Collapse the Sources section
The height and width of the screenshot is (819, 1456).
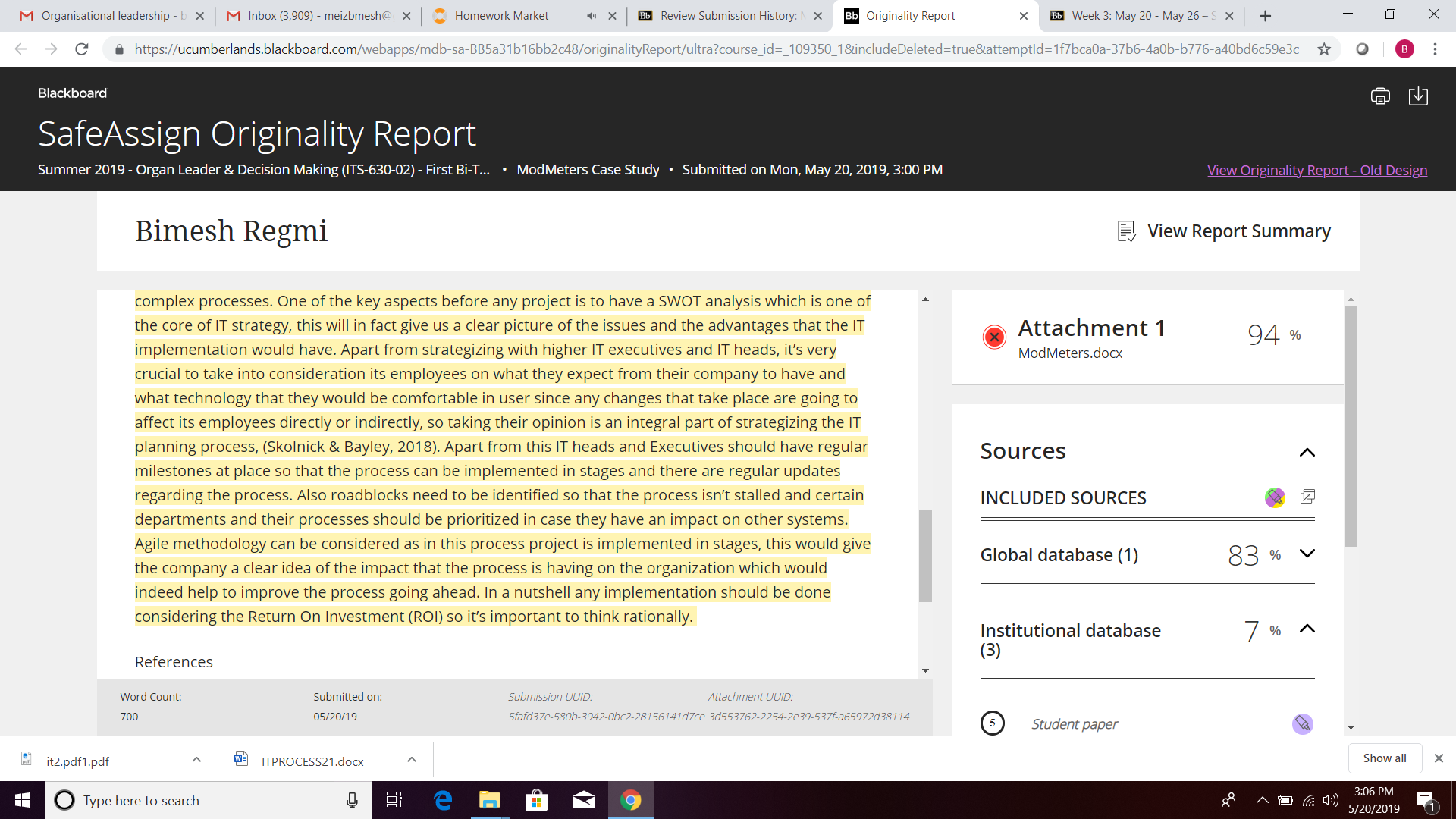pyautogui.click(x=1307, y=452)
